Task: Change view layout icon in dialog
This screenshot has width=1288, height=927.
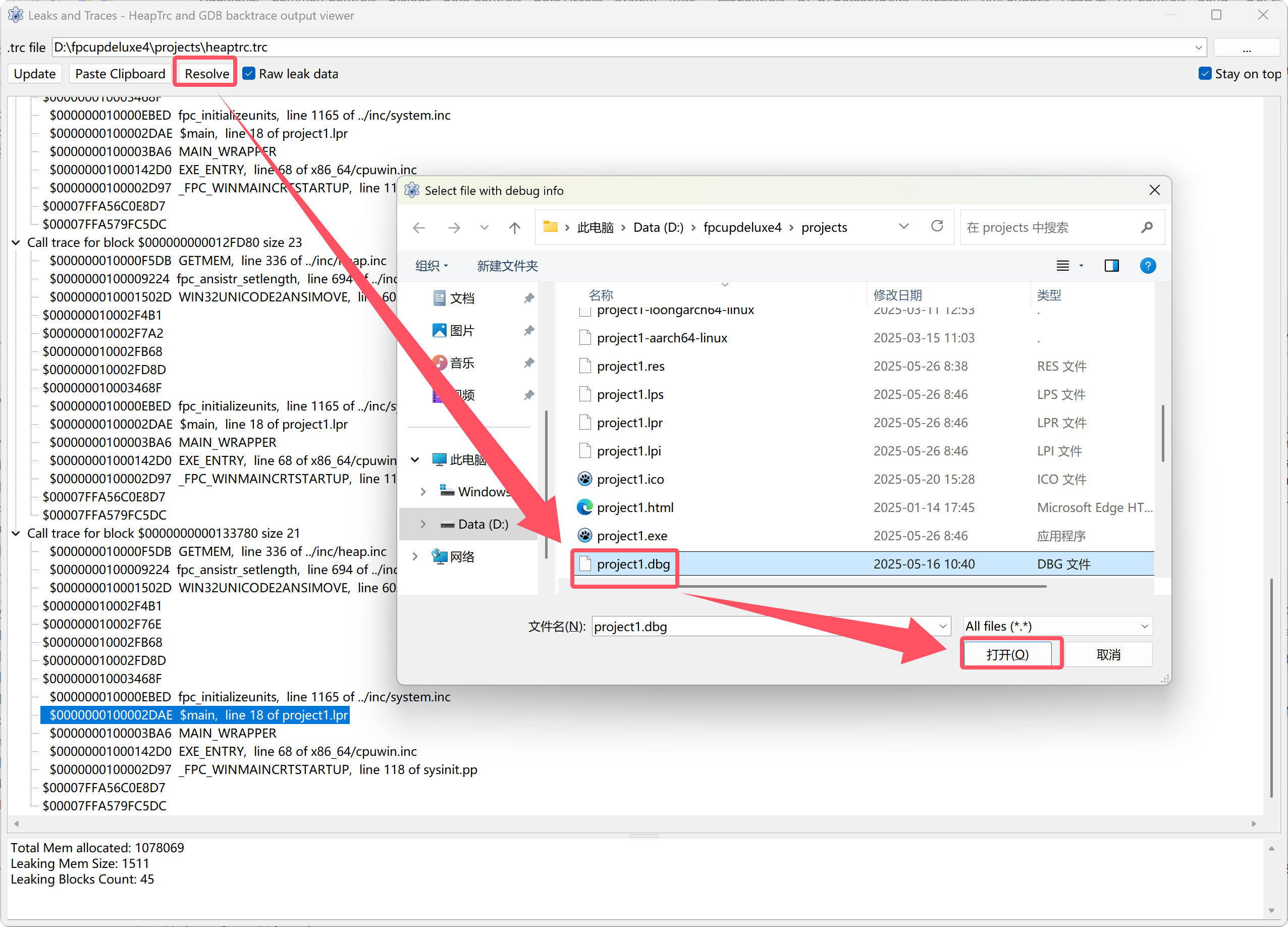Action: click(1062, 266)
